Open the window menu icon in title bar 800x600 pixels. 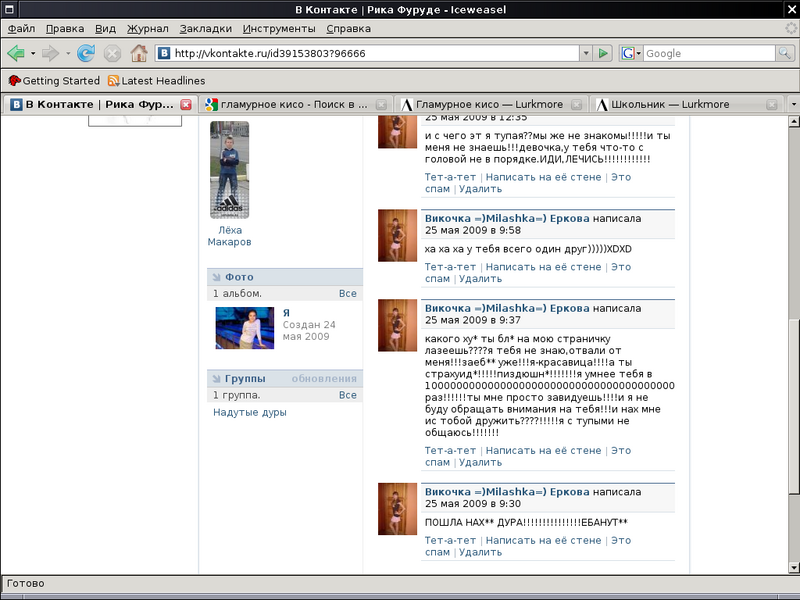point(9,9)
